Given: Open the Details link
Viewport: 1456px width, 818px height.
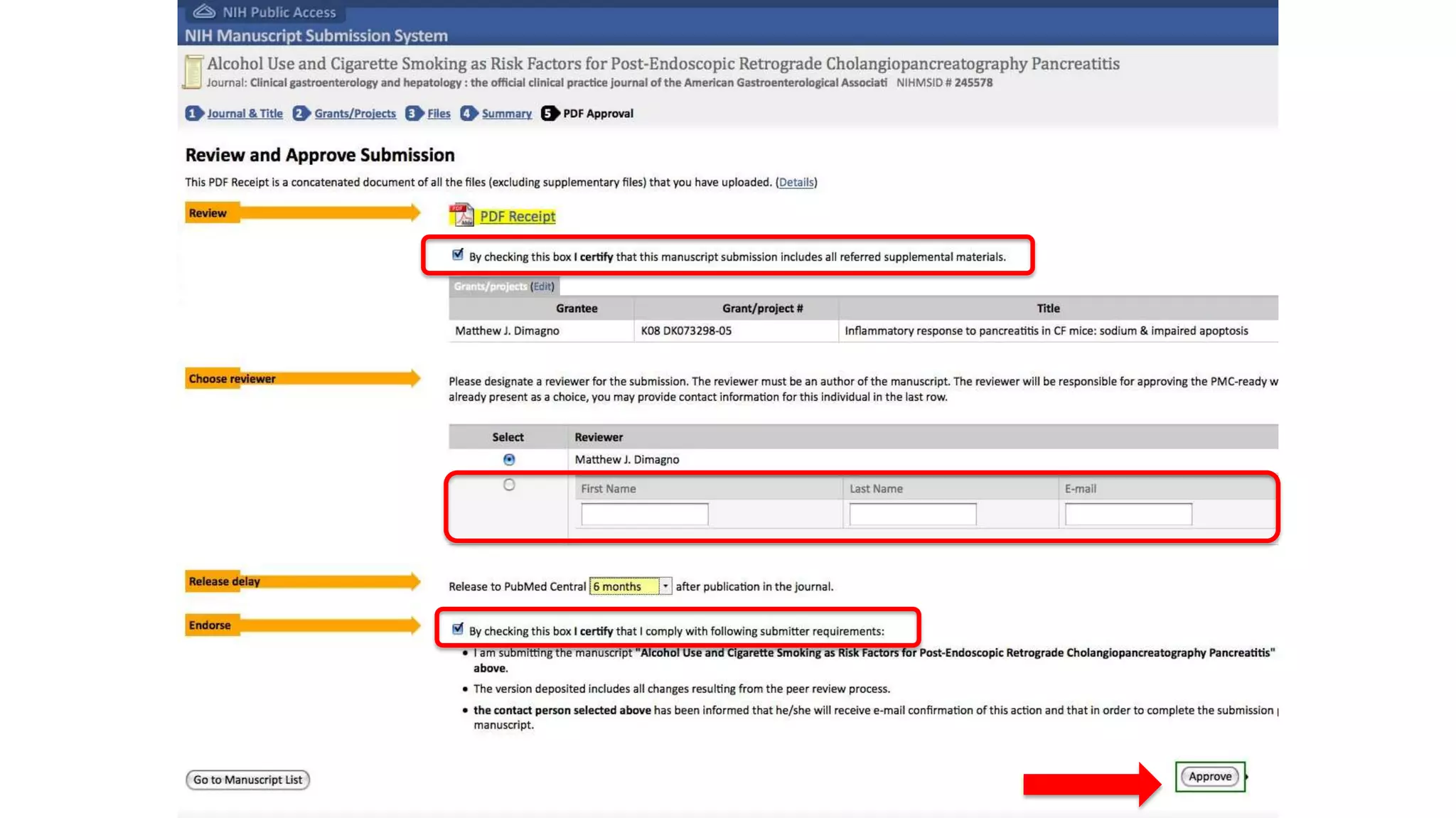Looking at the screenshot, I should click(x=796, y=183).
